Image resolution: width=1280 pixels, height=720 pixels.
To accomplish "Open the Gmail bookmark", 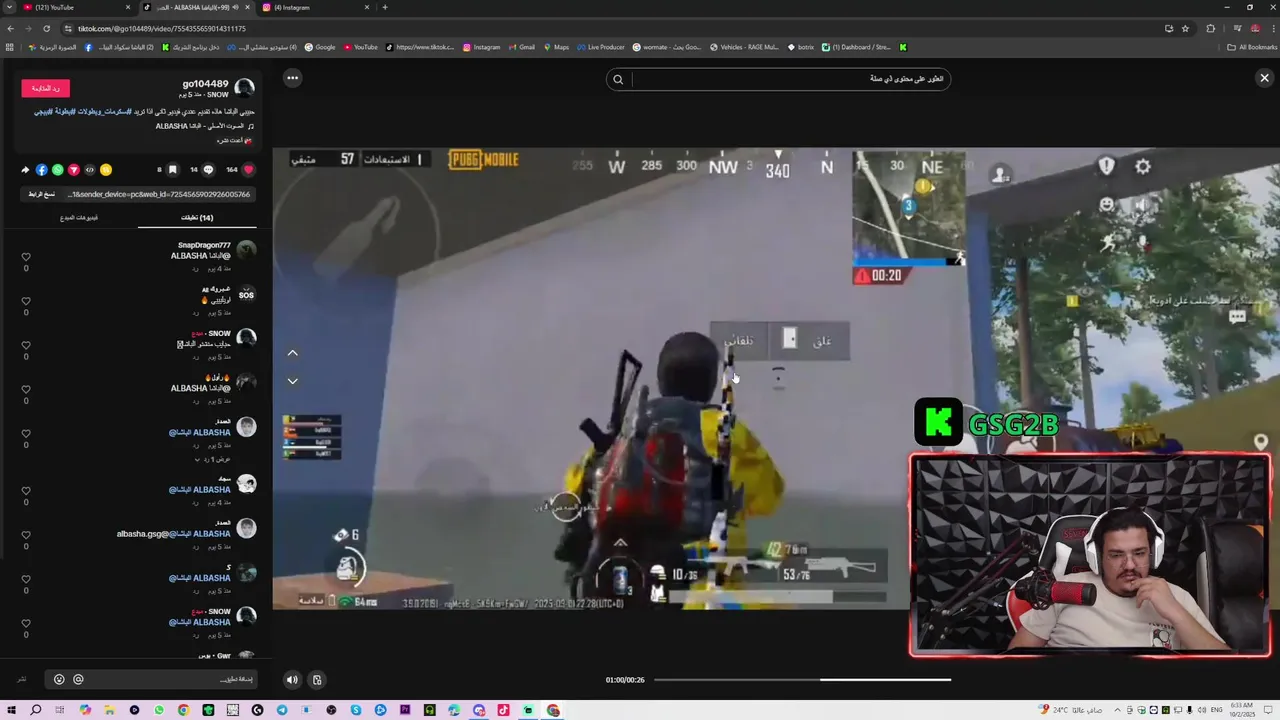I will coord(522,47).
